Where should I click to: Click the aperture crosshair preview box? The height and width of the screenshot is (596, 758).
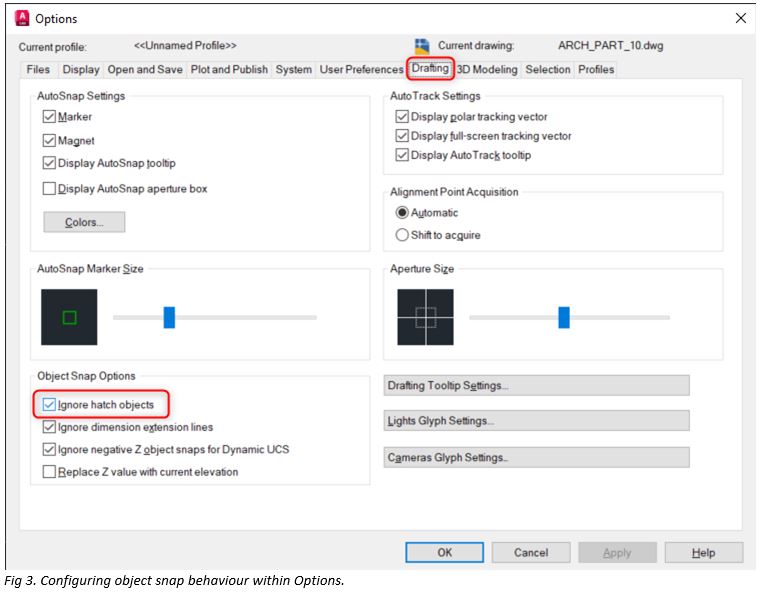pos(425,317)
